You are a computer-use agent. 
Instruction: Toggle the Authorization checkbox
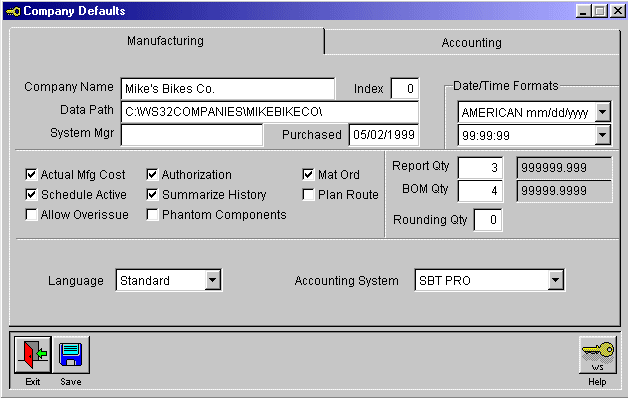tap(152, 175)
